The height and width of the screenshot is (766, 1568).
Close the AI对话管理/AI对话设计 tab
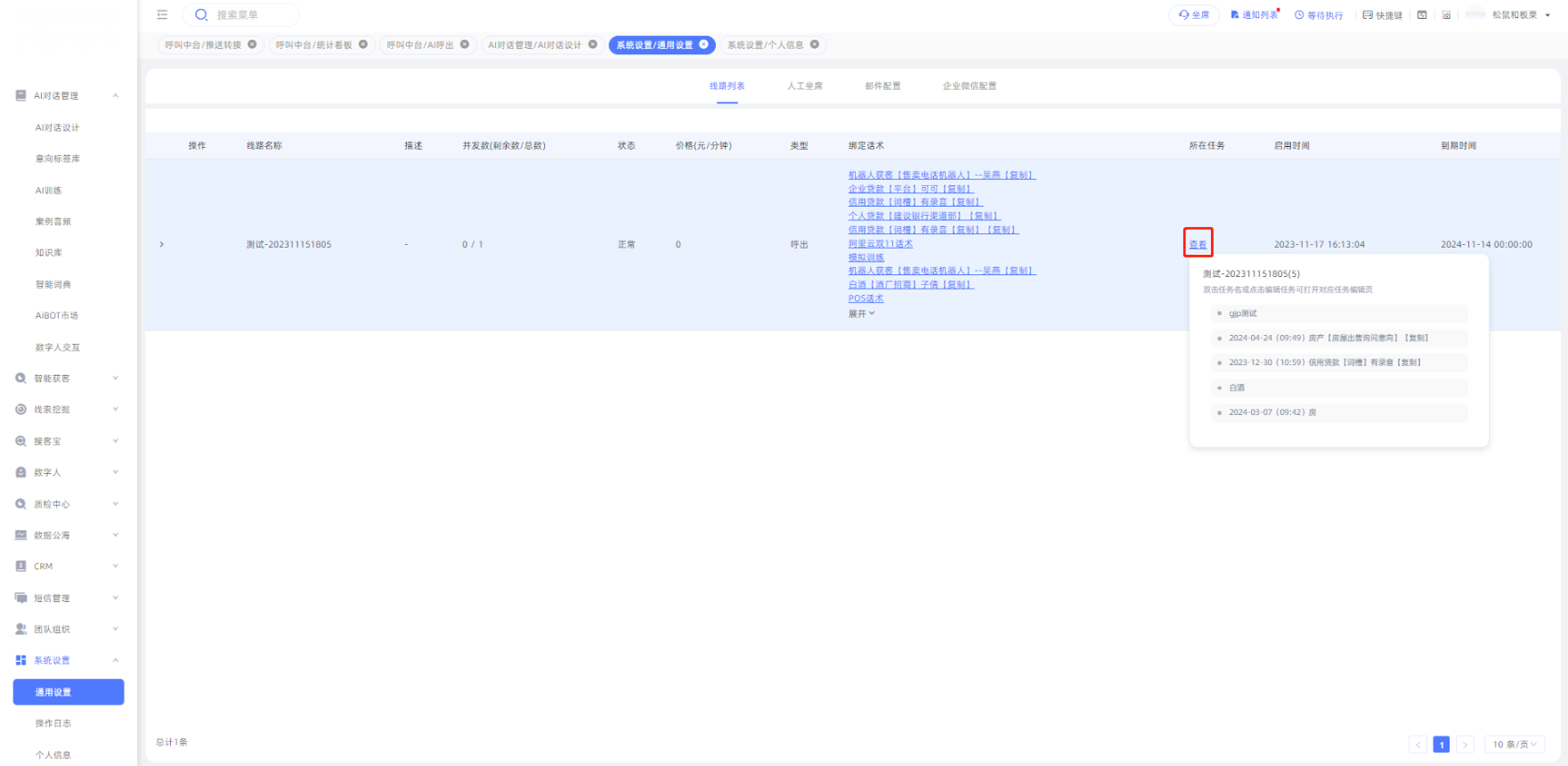[x=593, y=45]
